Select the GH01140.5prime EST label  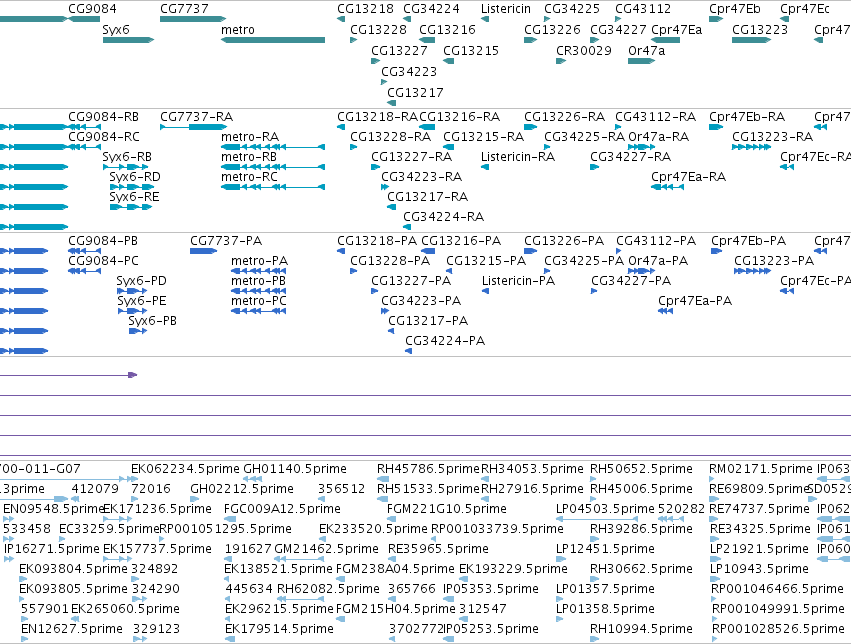coord(295,469)
